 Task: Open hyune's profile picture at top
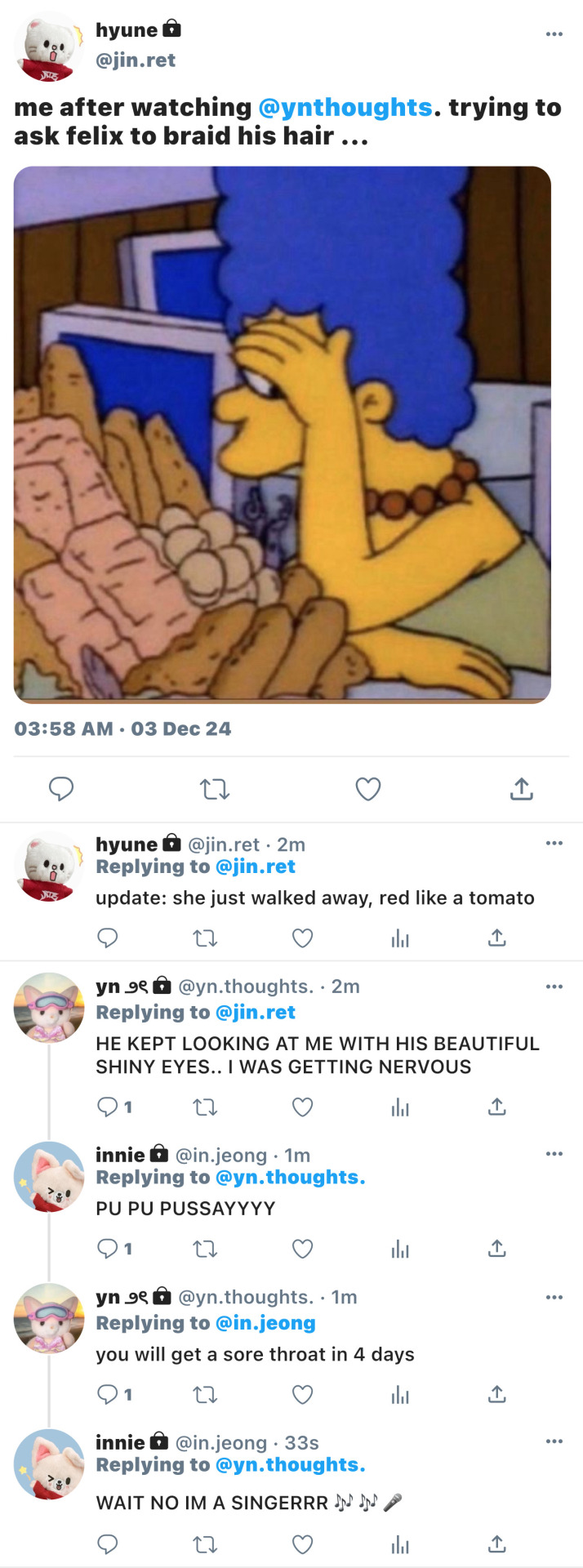(49, 47)
